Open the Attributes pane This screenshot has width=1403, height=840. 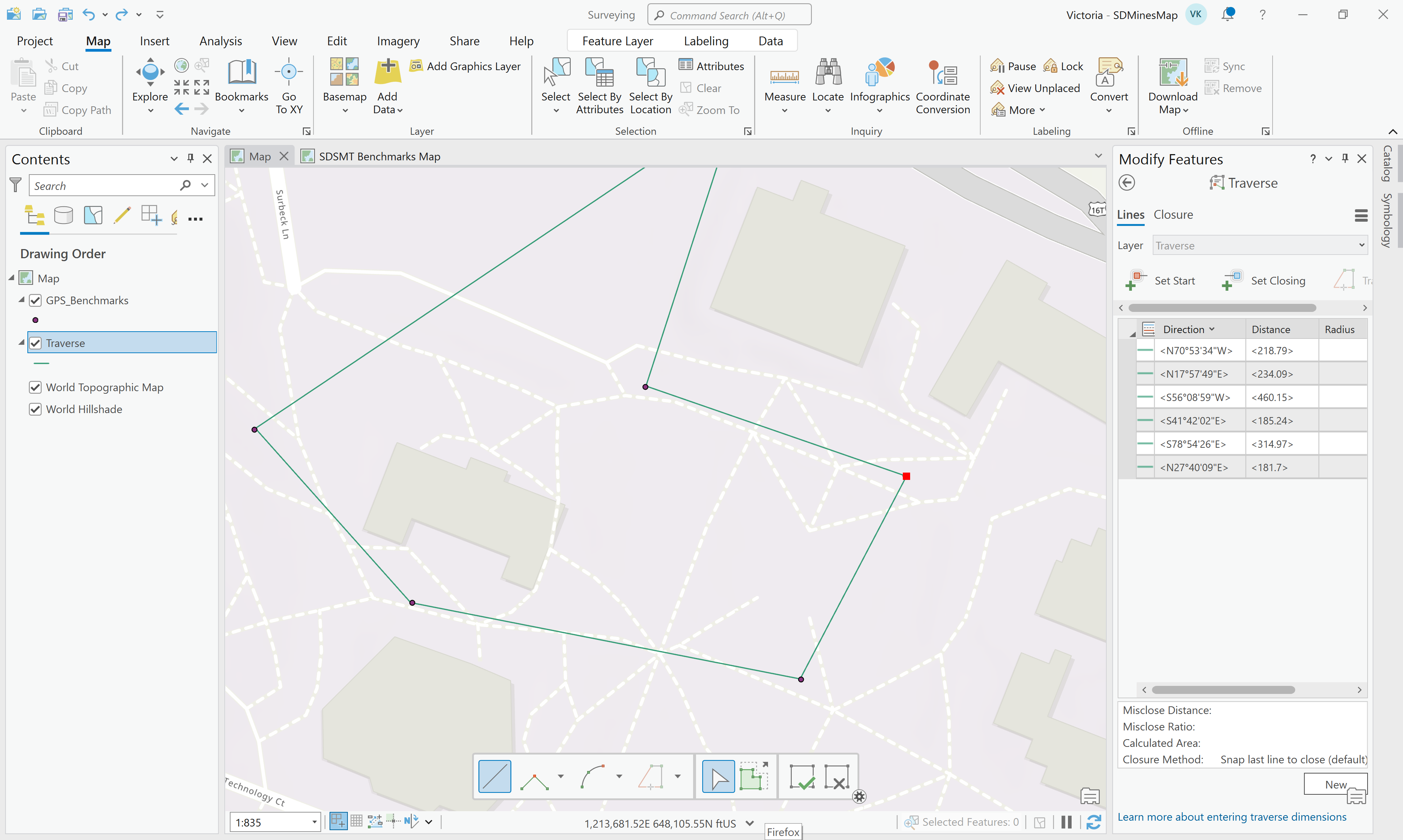click(x=711, y=66)
